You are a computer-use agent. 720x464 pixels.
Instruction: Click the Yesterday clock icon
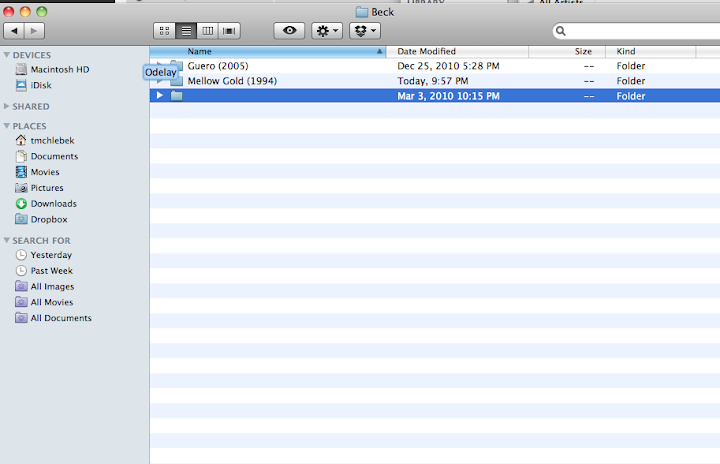(x=21, y=255)
